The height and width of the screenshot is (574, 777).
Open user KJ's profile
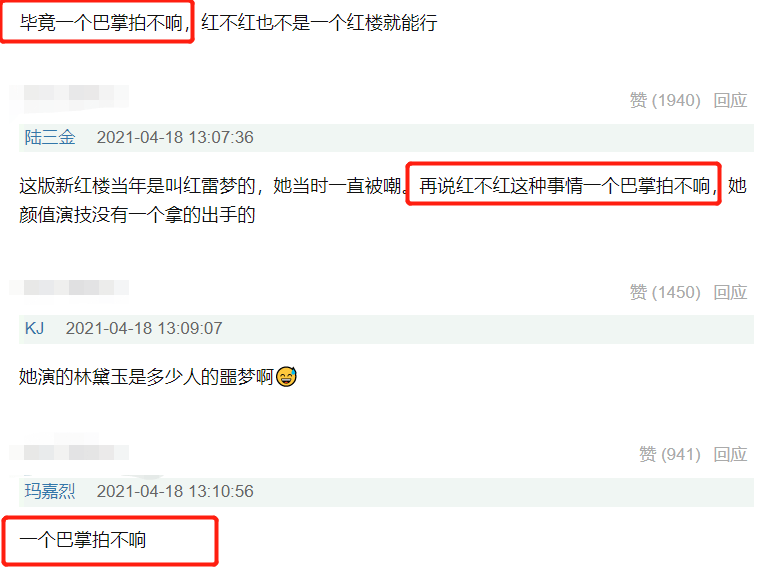click(34, 328)
